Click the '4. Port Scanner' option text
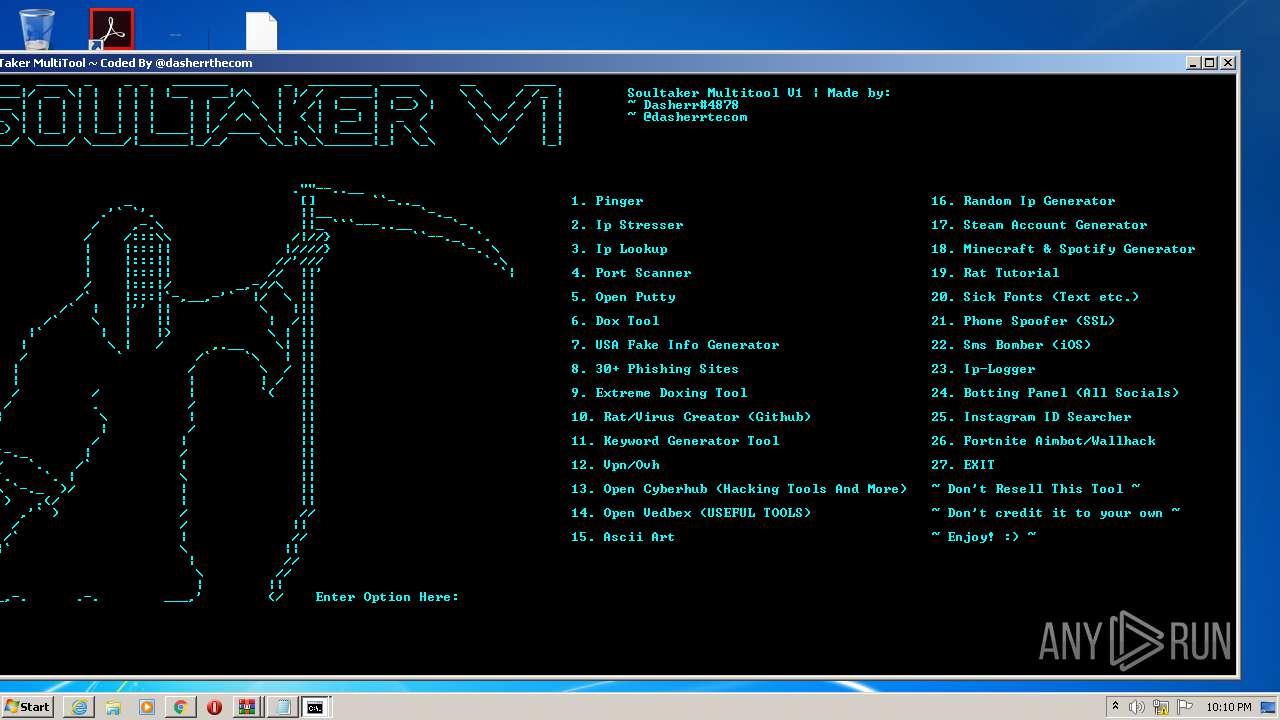This screenshot has width=1280, height=720. [631, 273]
